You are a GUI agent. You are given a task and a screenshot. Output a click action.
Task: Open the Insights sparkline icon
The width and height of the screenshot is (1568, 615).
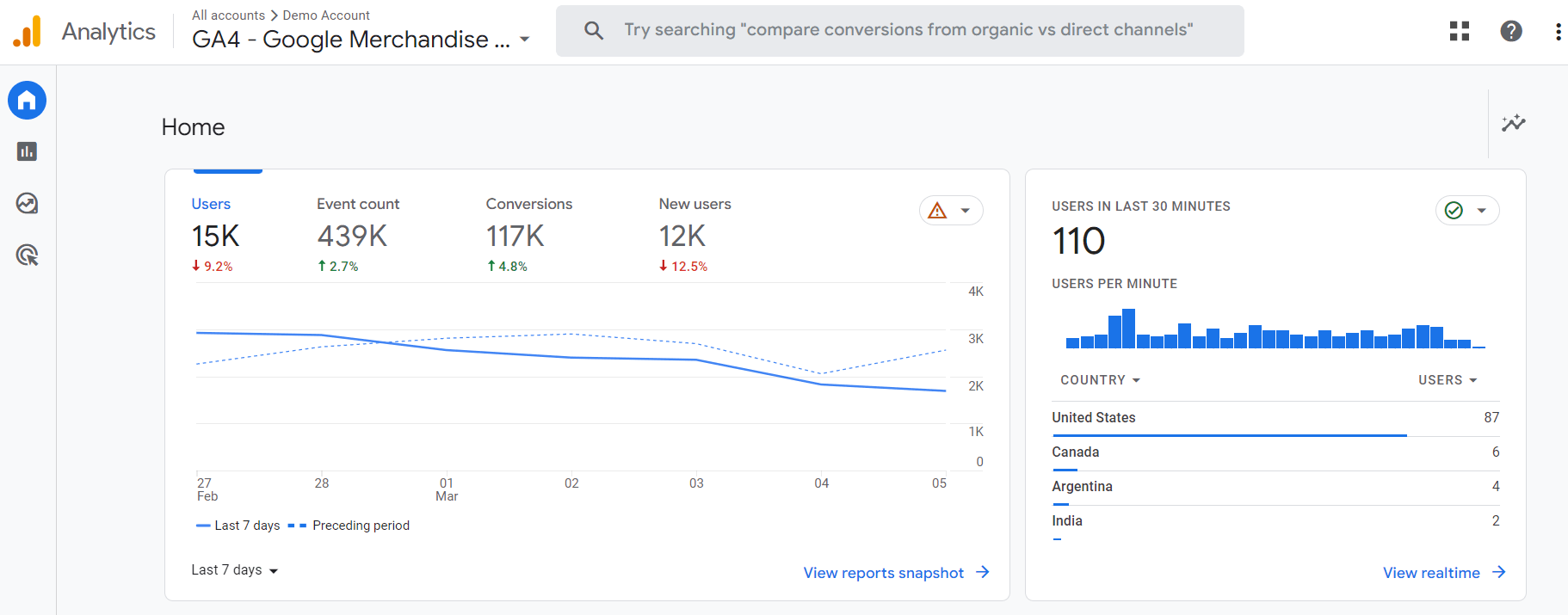click(x=1513, y=123)
